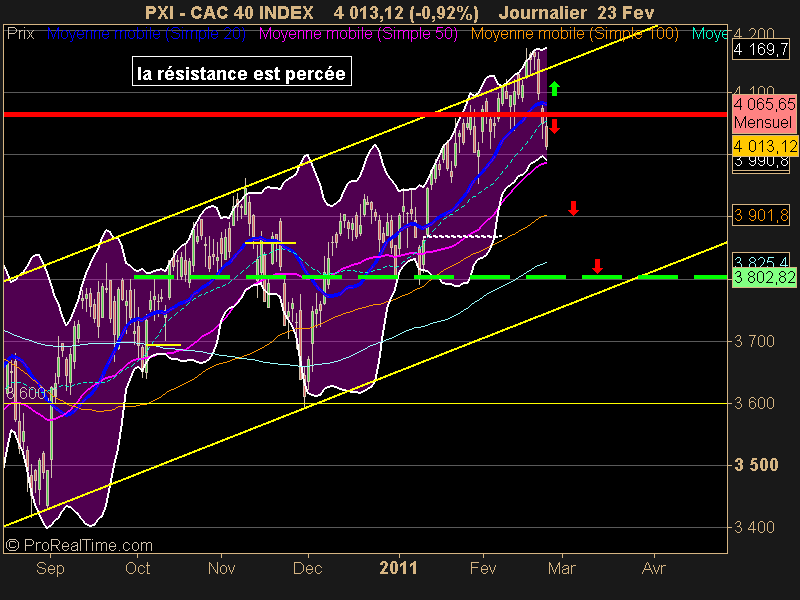Select the thick red monthly resistance line
The width and height of the screenshot is (800, 600).
[x=365, y=114]
